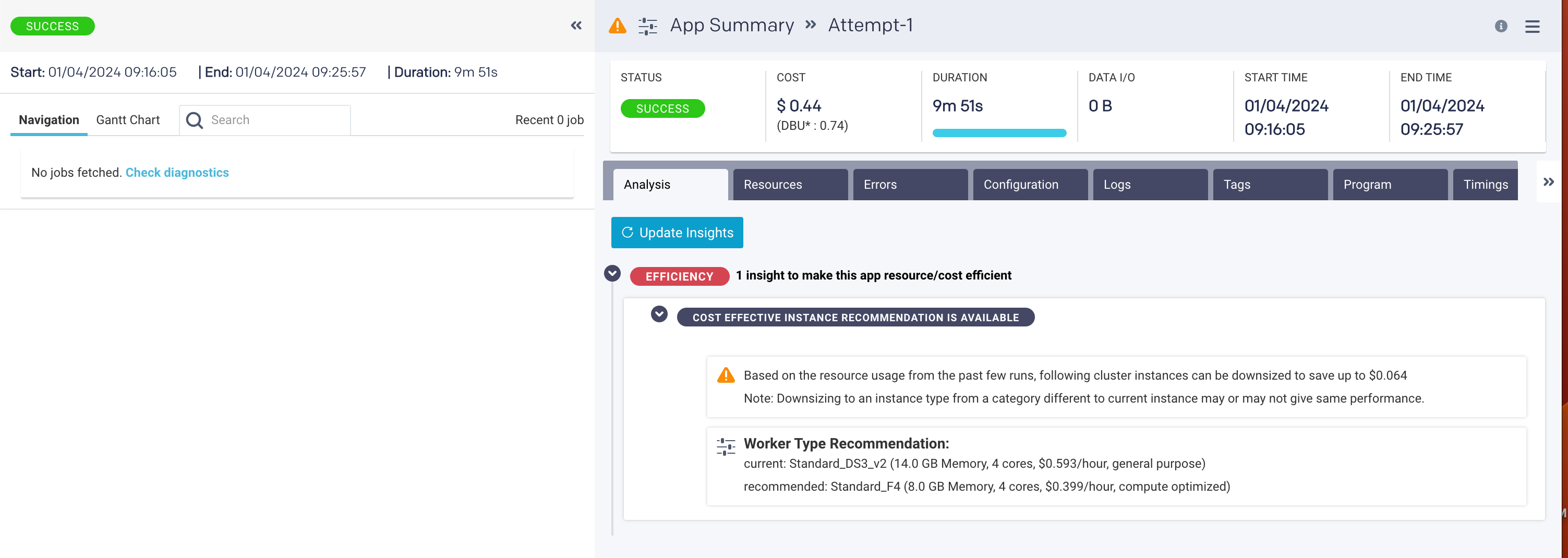Click the Worker Type Recommendation sliders icon

pyautogui.click(x=726, y=446)
